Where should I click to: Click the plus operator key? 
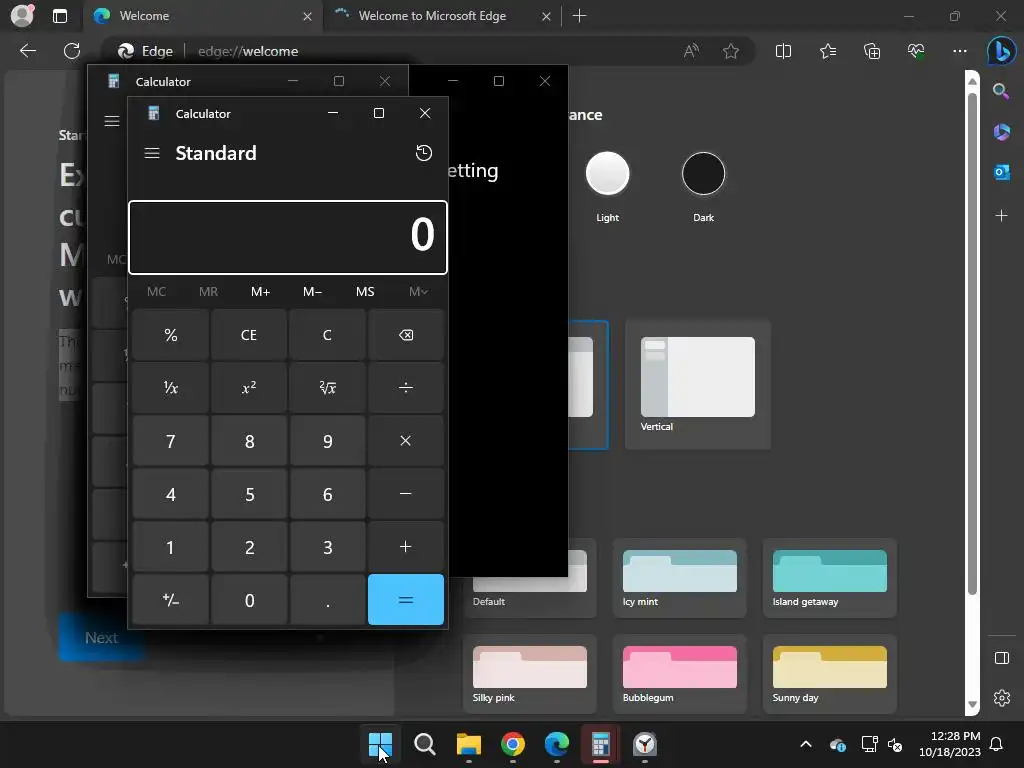coord(406,547)
